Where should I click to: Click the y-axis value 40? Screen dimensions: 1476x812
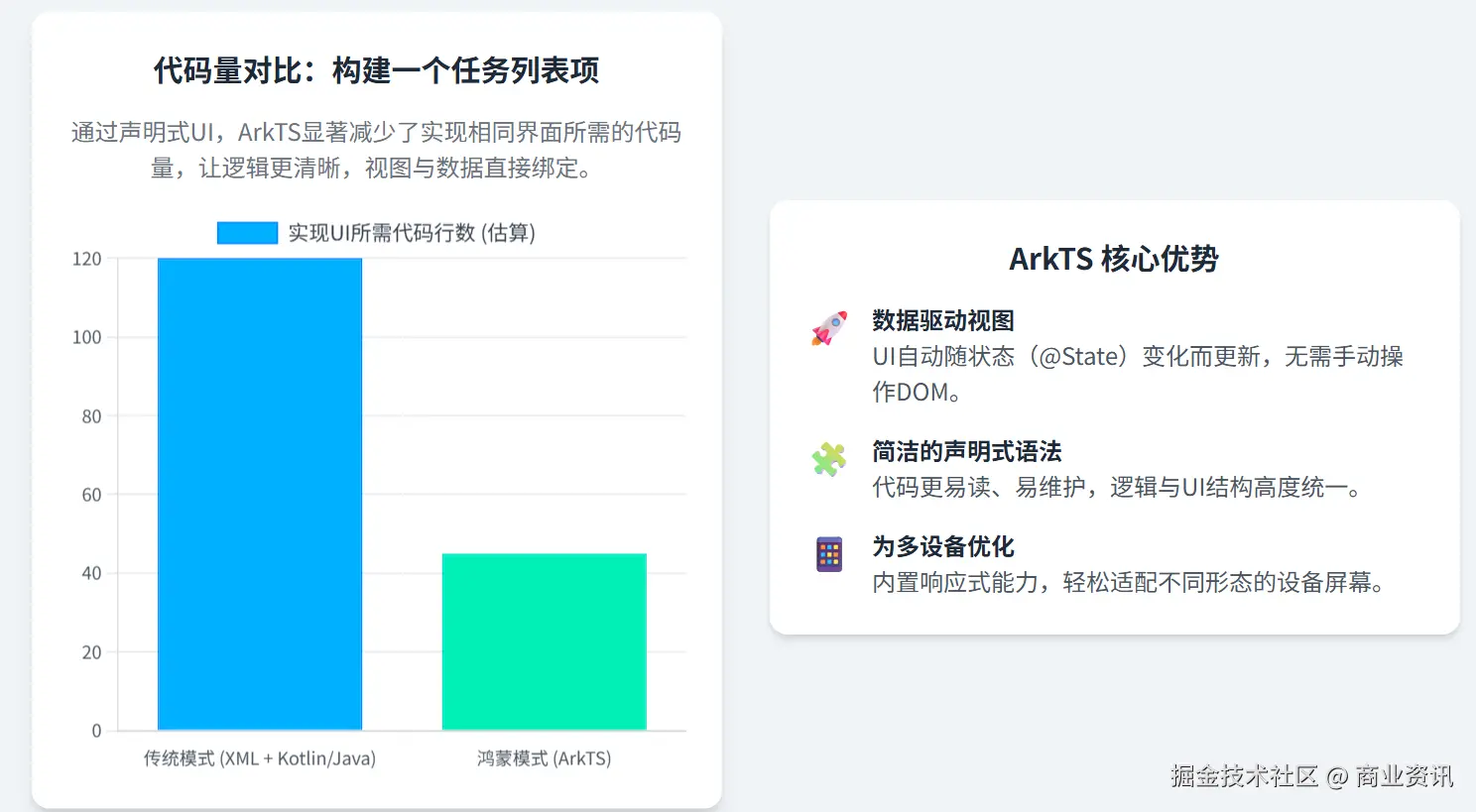pyautogui.click(x=91, y=573)
